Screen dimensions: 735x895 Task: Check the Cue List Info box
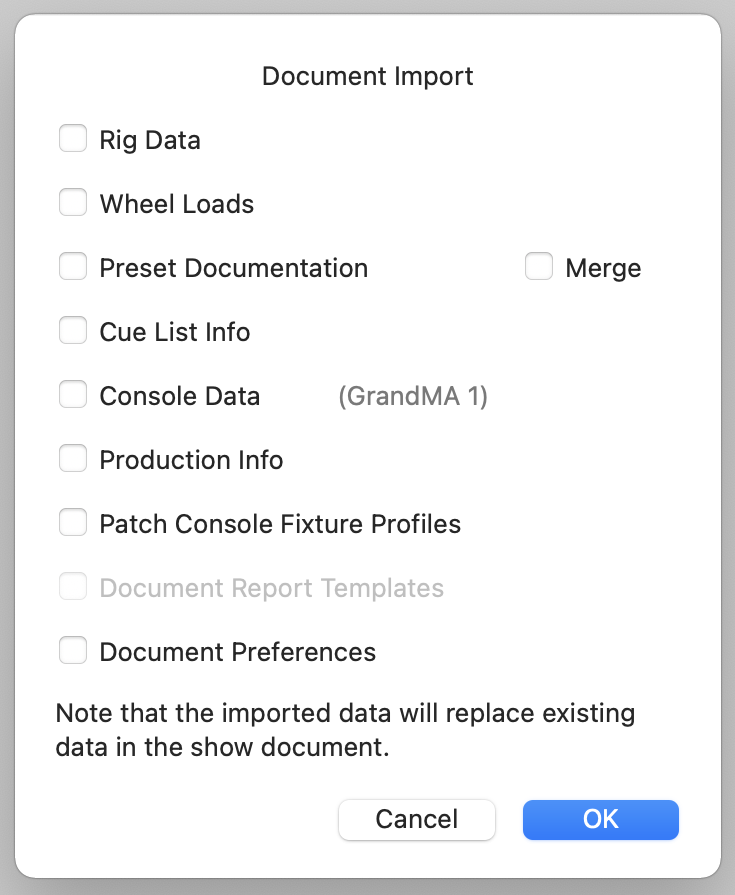(73, 330)
